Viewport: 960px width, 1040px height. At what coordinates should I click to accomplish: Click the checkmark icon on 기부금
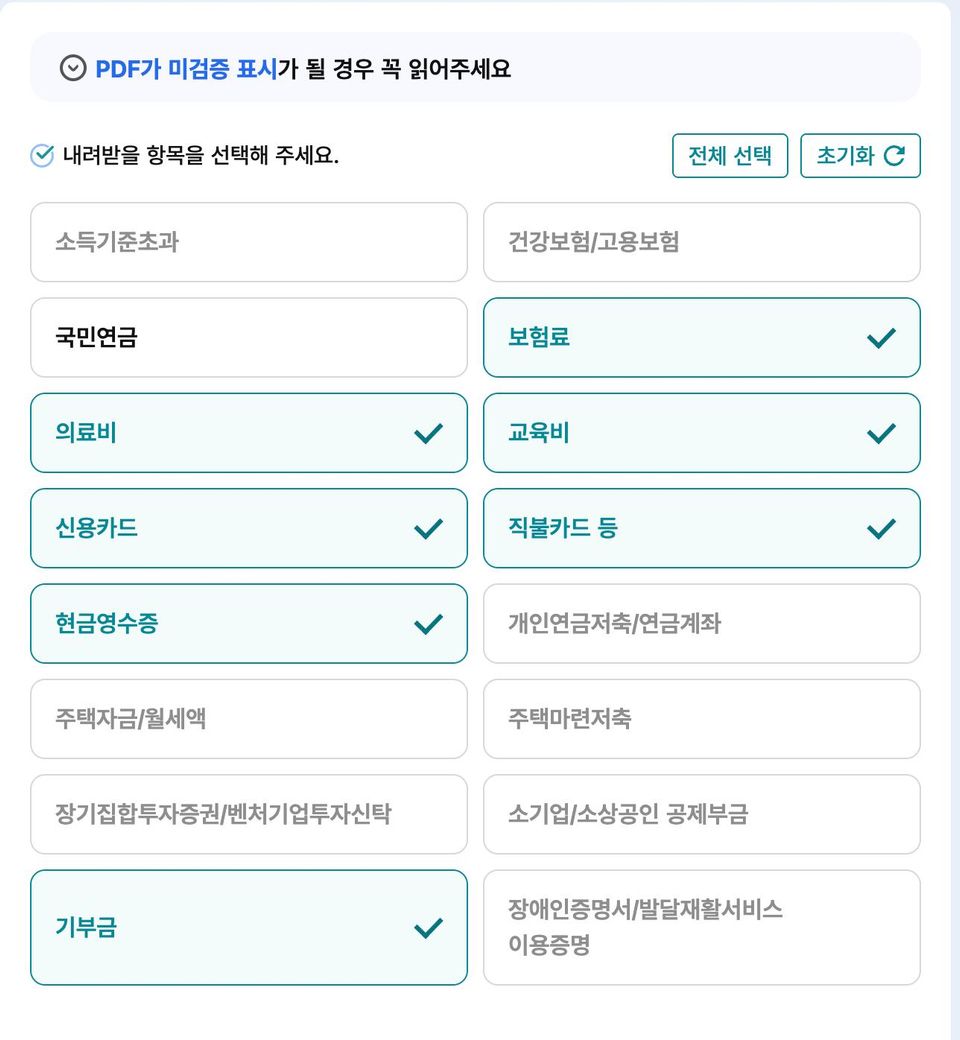pos(428,928)
